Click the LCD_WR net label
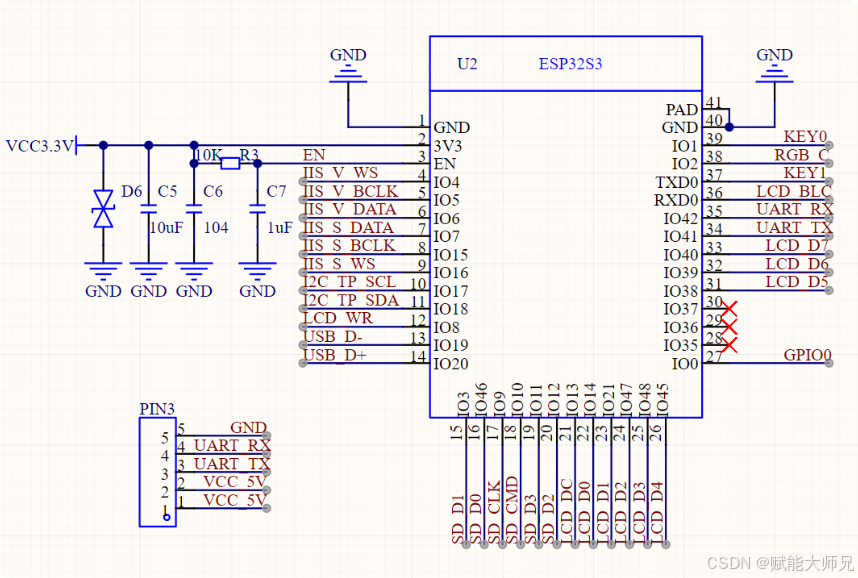Viewport: 858px width, 578px height. [x=338, y=318]
